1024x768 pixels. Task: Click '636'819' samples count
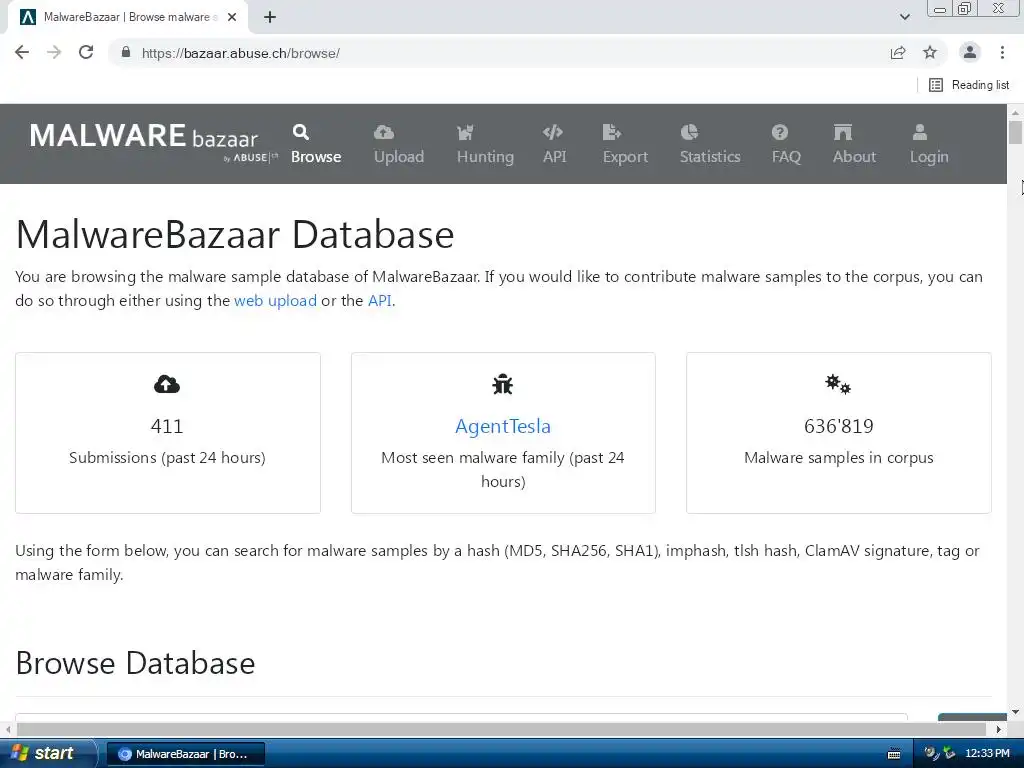839,426
